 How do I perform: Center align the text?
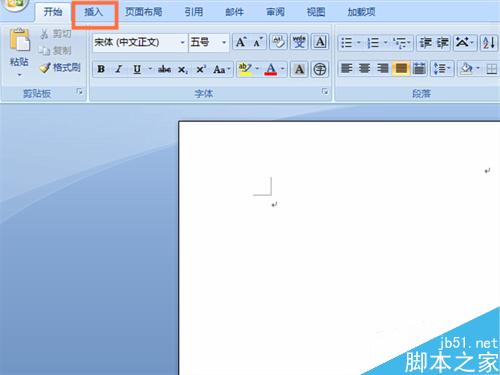point(364,69)
